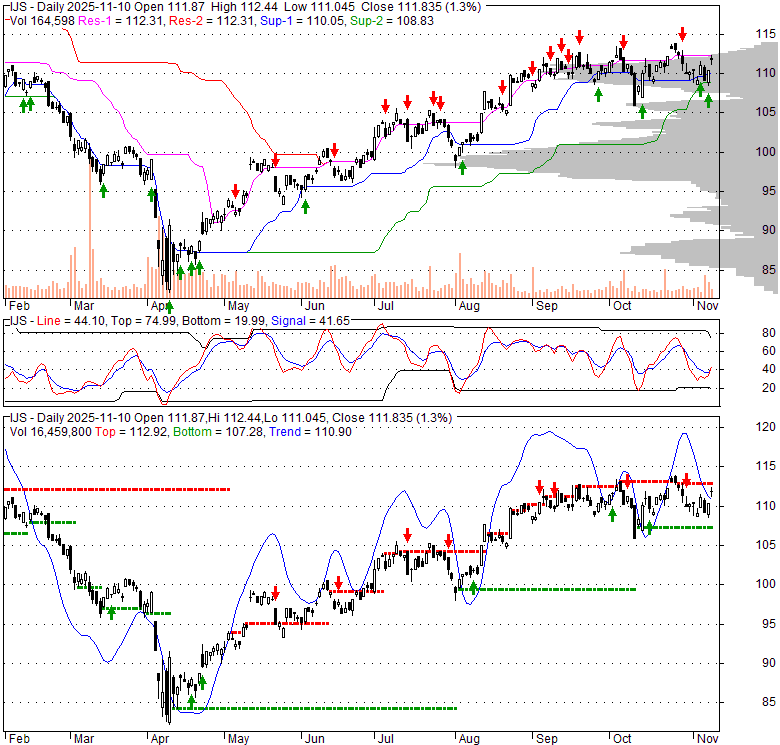The width and height of the screenshot is (780, 745).
Task: Click 'Top = 112.92' in bottom chart
Action: coord(131,432)
